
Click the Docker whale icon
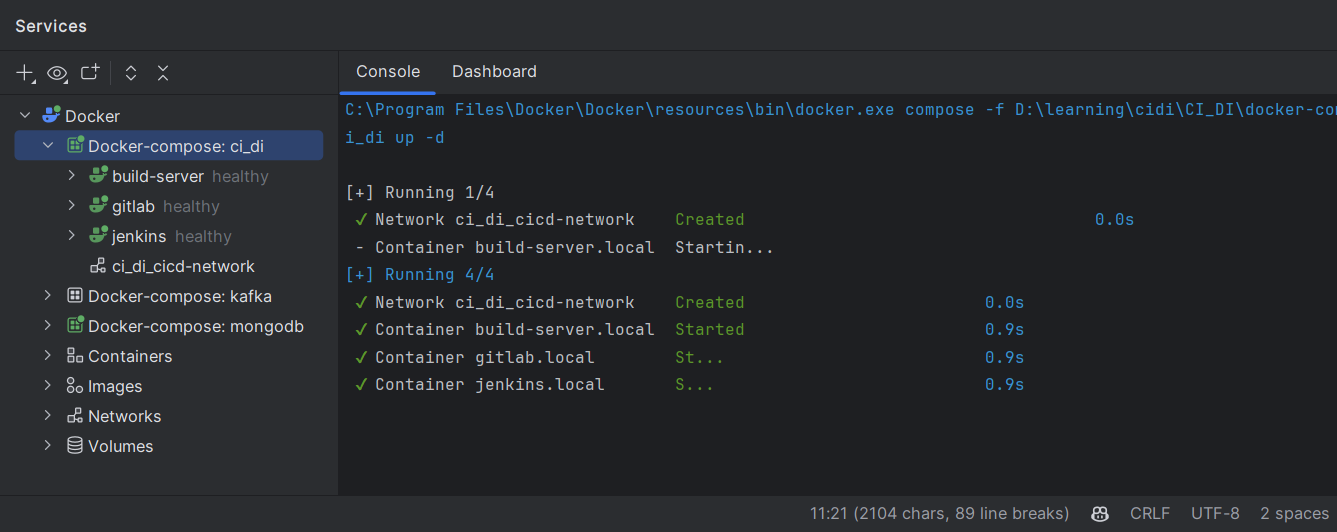coord(51,116)
